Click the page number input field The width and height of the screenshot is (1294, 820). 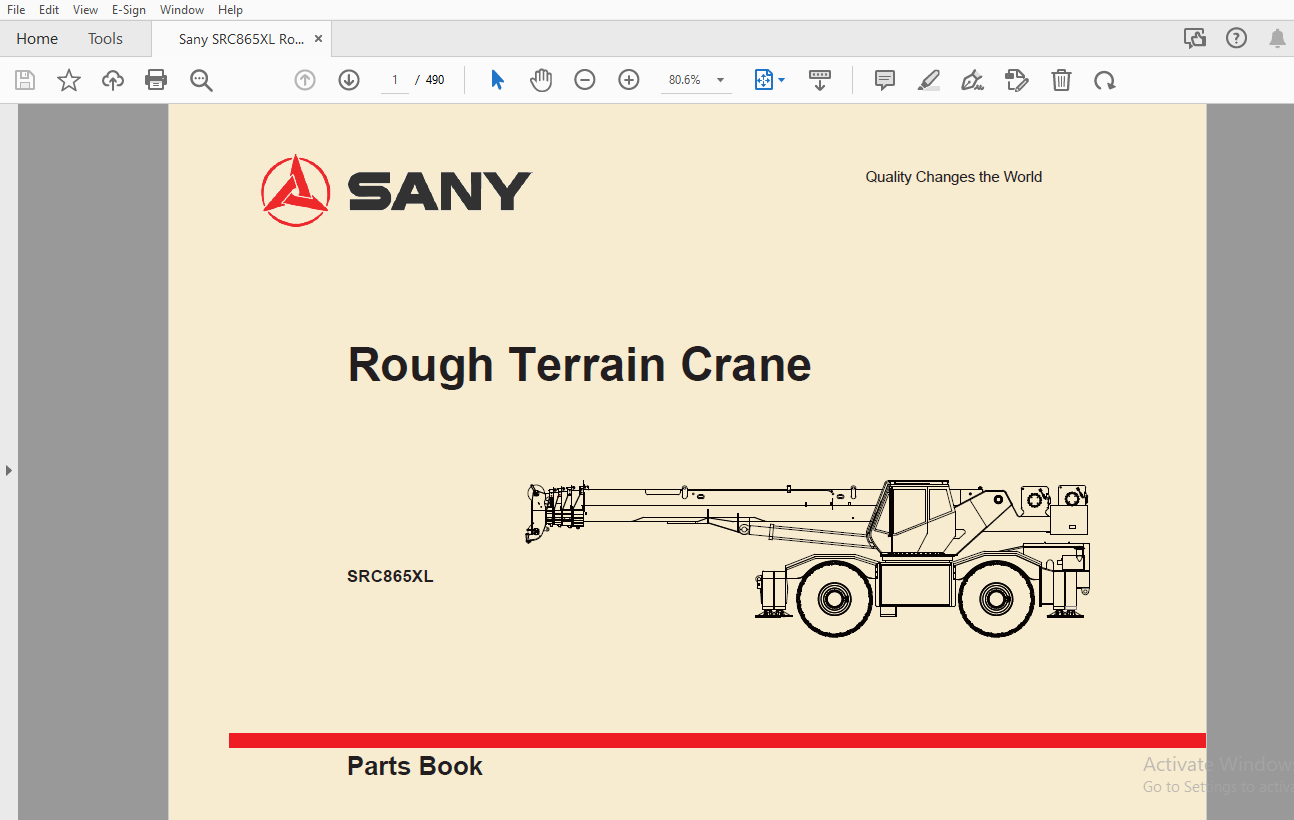[395, 80]
